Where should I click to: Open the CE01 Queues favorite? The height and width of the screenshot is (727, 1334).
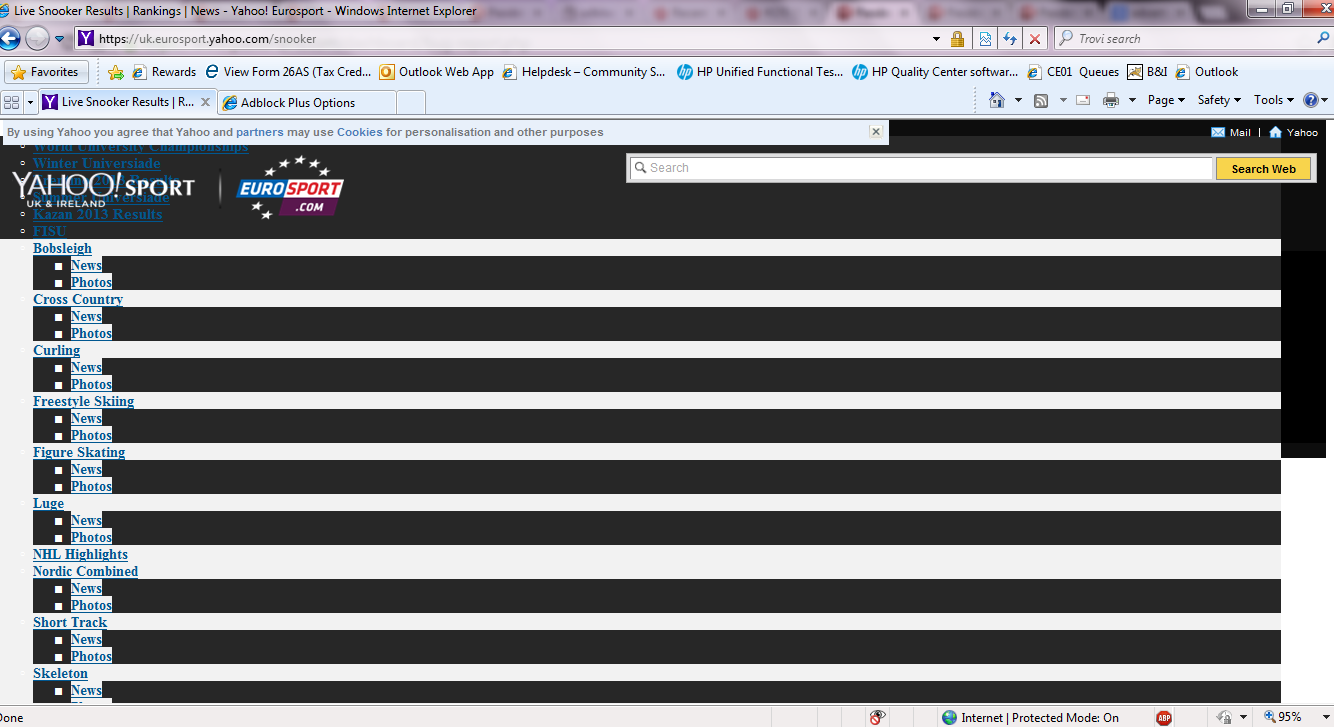click(x=1074, y=72)
